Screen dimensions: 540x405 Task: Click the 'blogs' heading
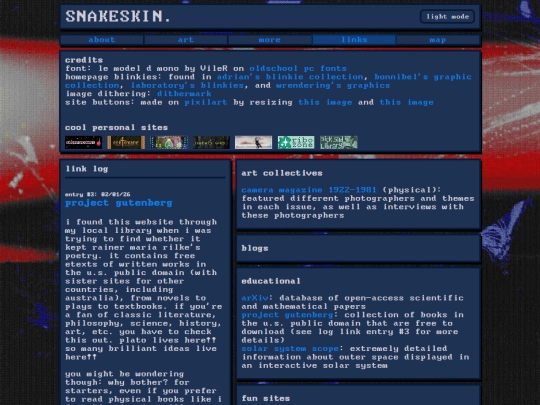pyautogui.click(x=255, y=248)
